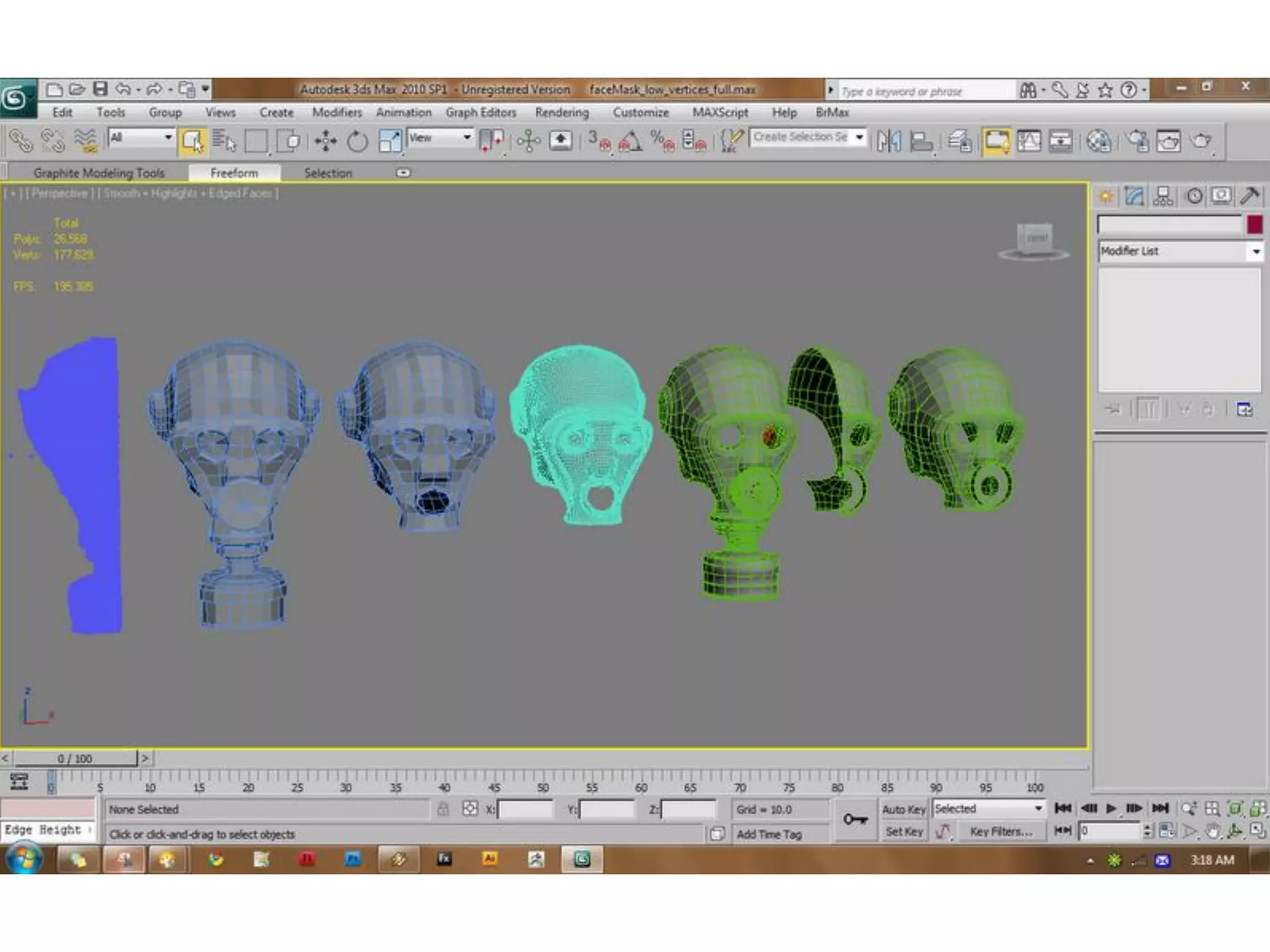Open the Hierarchy command panel tab
This screenshot has width=1270, height=952.
[x=1163, y=196]
